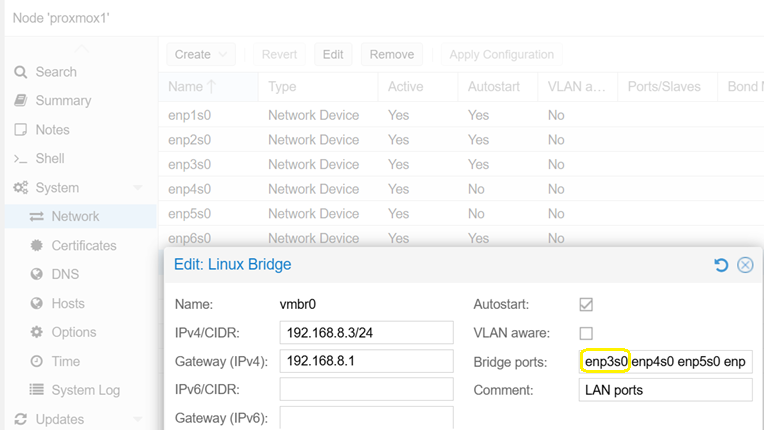Click the Hosts globe icon
Image resolution: width=773 pixels, height=430 pixels.
pyautogui.click(x=36, y=303)
